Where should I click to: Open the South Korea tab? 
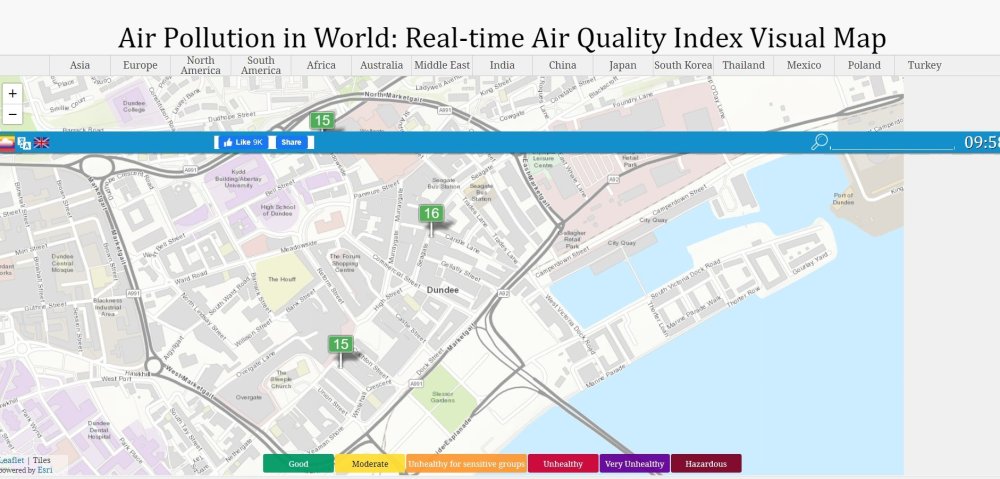(x=683, y=65)
